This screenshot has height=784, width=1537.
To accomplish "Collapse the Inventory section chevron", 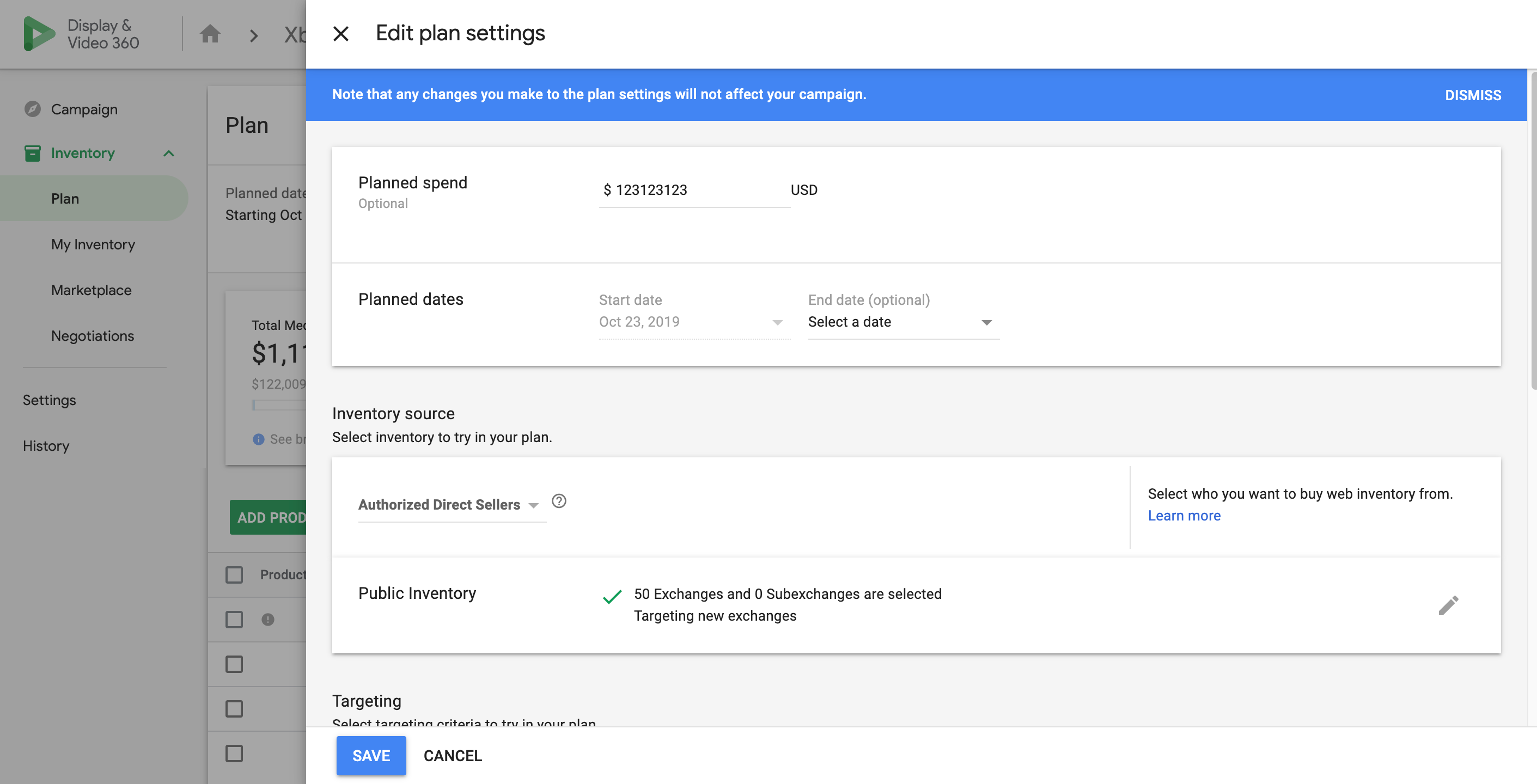I will [169, 154].
